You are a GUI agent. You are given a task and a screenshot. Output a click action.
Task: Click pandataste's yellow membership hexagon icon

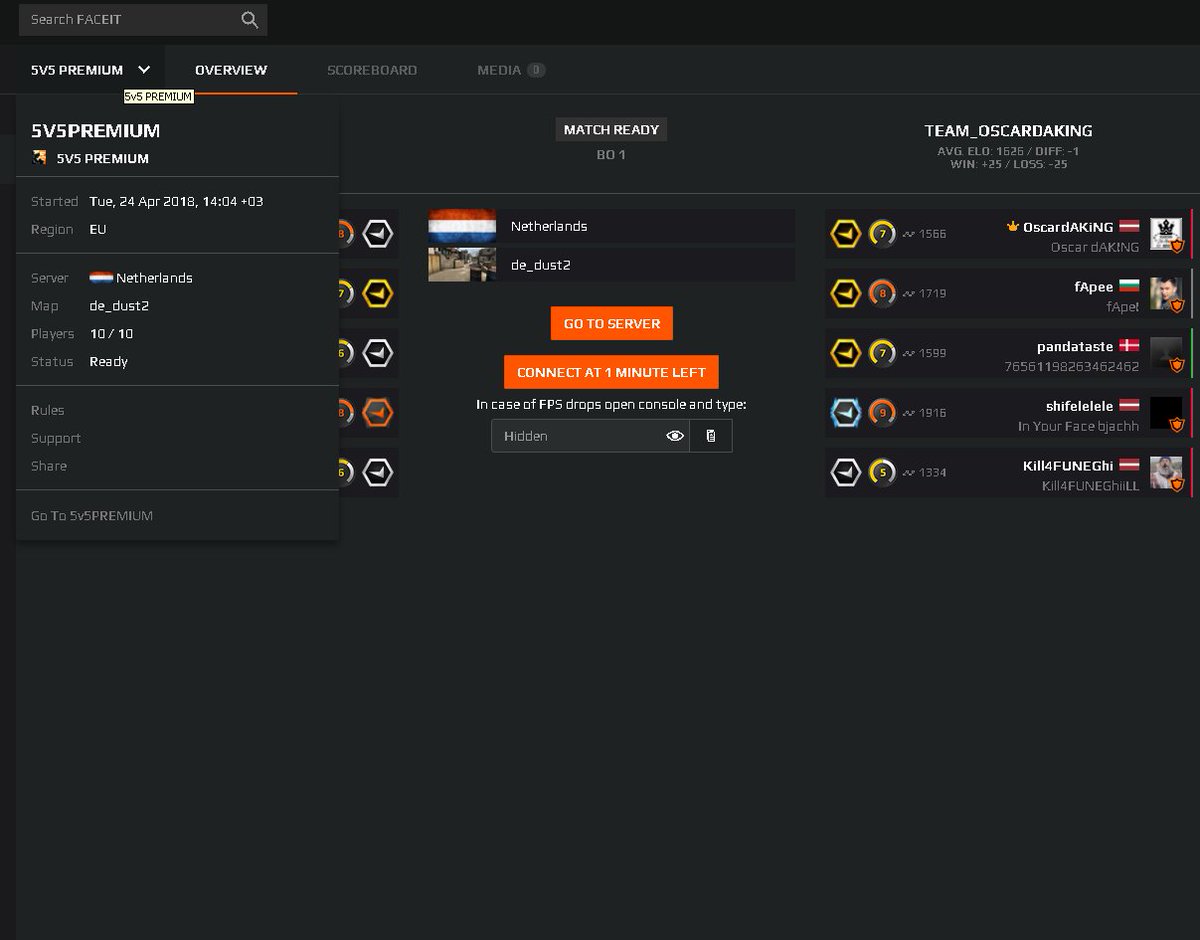pyautogui.click(x=846, y=353)
